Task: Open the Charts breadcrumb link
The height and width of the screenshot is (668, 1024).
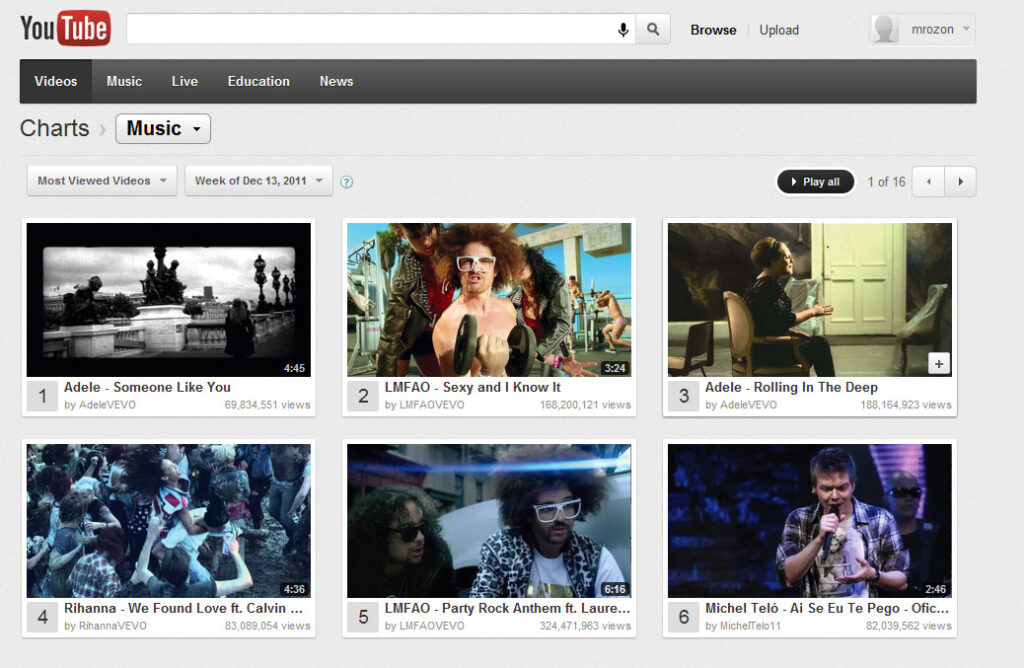Action: [x=55, y=129]
